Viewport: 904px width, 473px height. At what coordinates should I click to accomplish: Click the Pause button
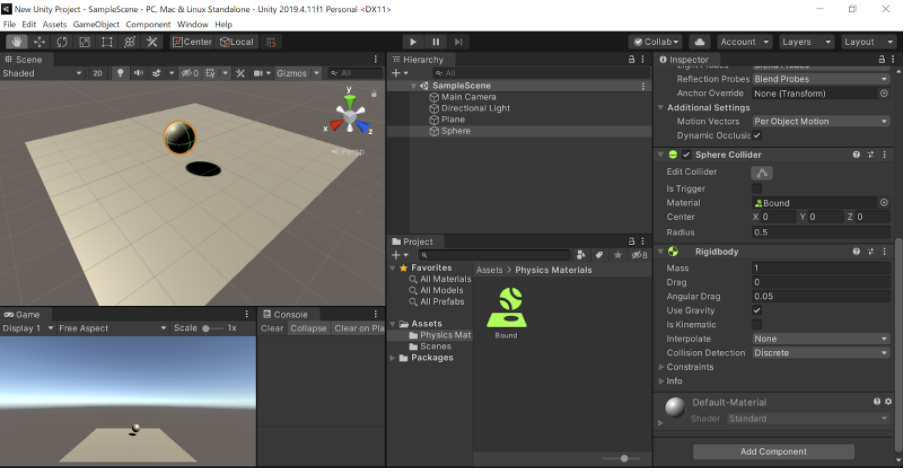tap(436, 42)
